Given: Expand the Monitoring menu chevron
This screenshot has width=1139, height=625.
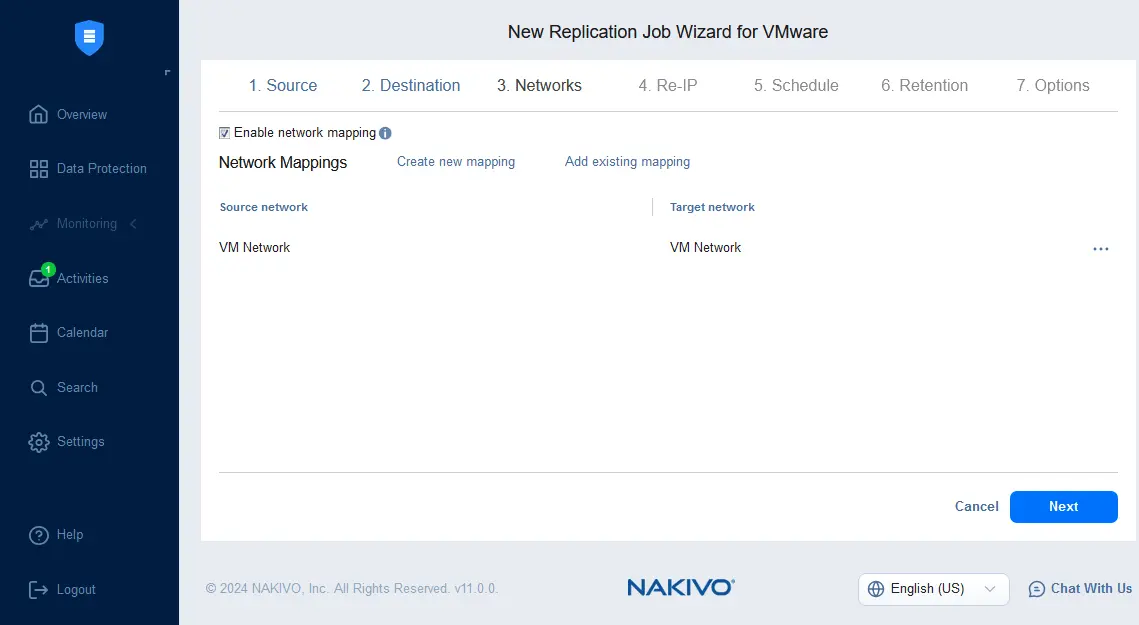Looking at the screenshot, I should (x=133, y=224).
